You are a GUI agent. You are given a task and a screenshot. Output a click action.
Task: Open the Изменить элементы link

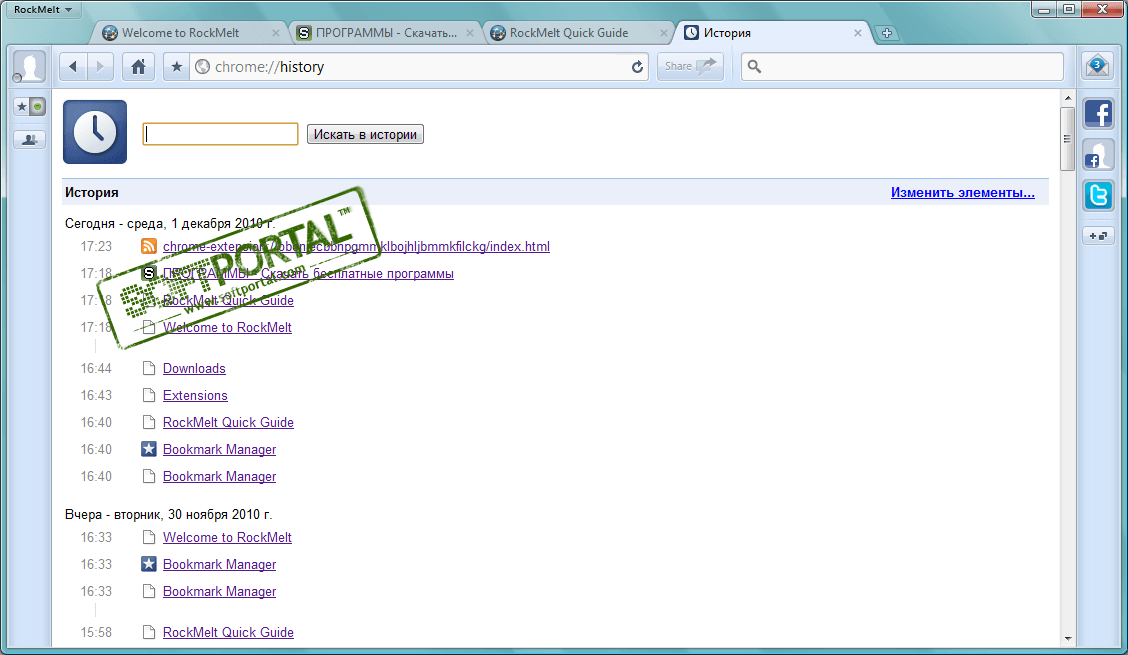(x=963, y=192)
